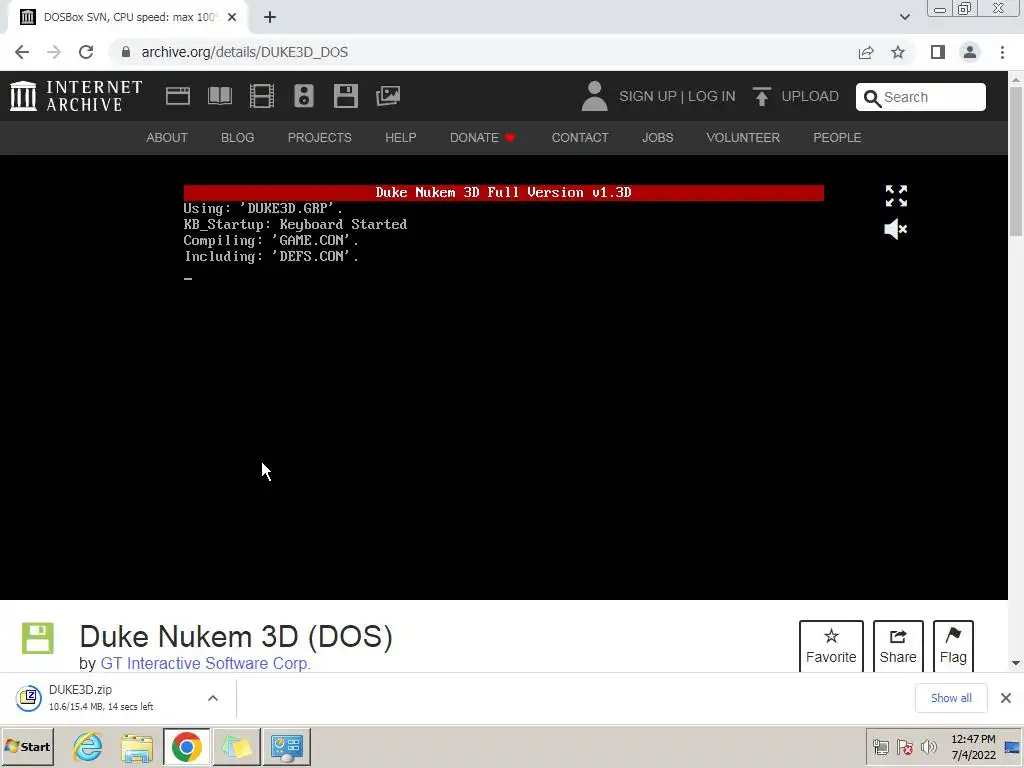Open the Audio speaker icon
Viewport: 1024px width, 768px height.
304,96
